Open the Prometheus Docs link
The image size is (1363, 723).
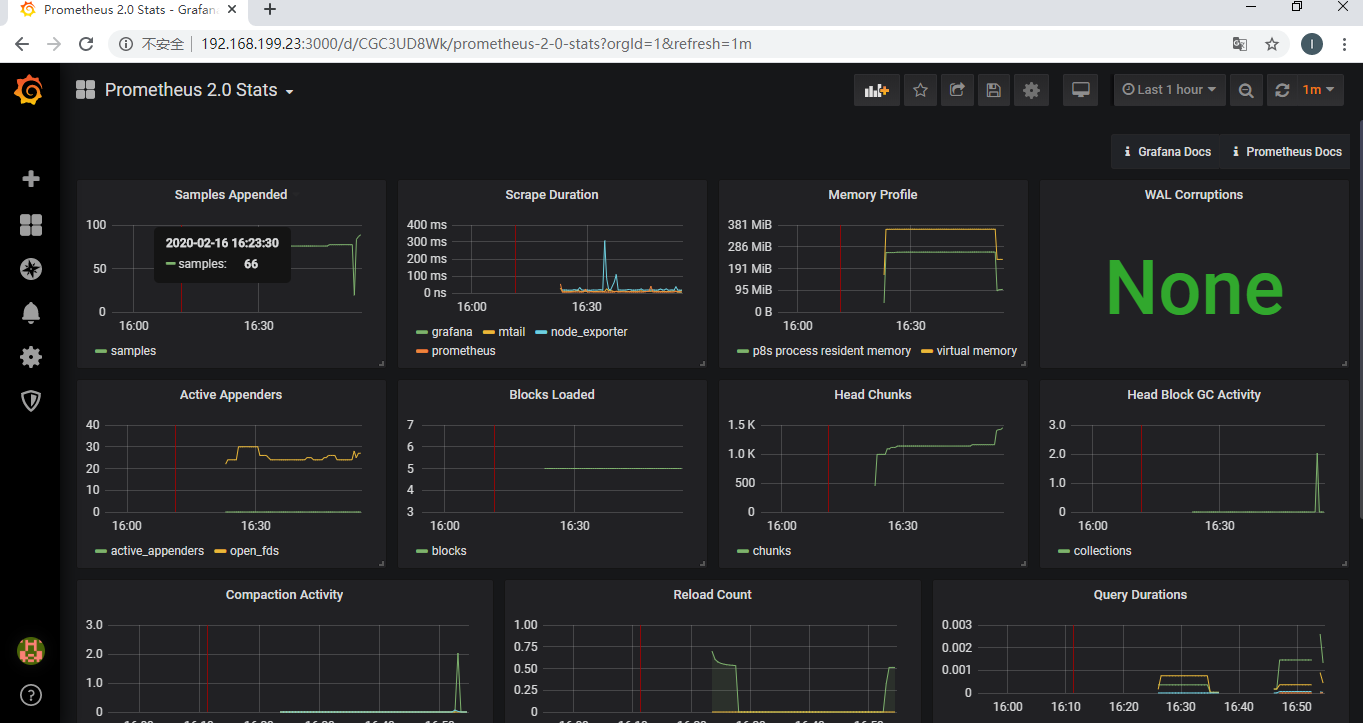tap(1286, 152)
